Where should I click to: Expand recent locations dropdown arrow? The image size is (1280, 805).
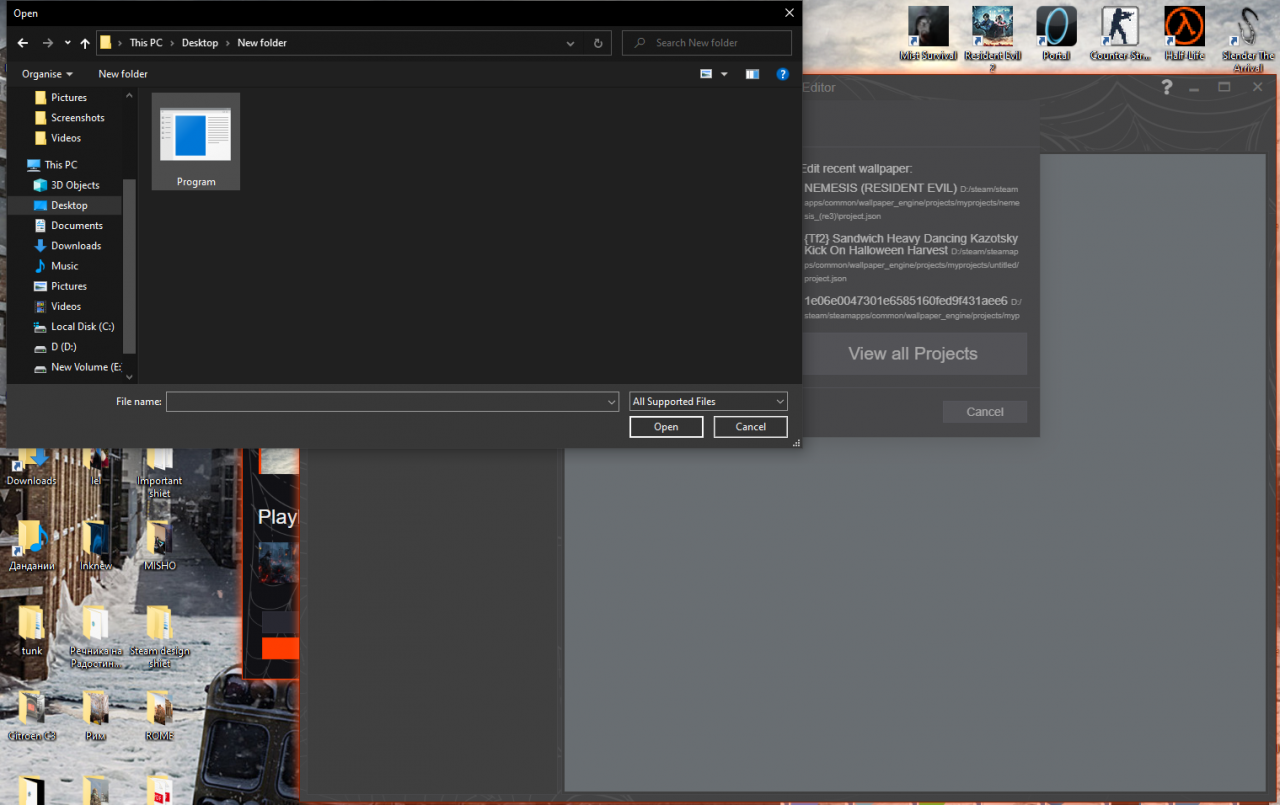pyautogui.click(x=68, y=43)
